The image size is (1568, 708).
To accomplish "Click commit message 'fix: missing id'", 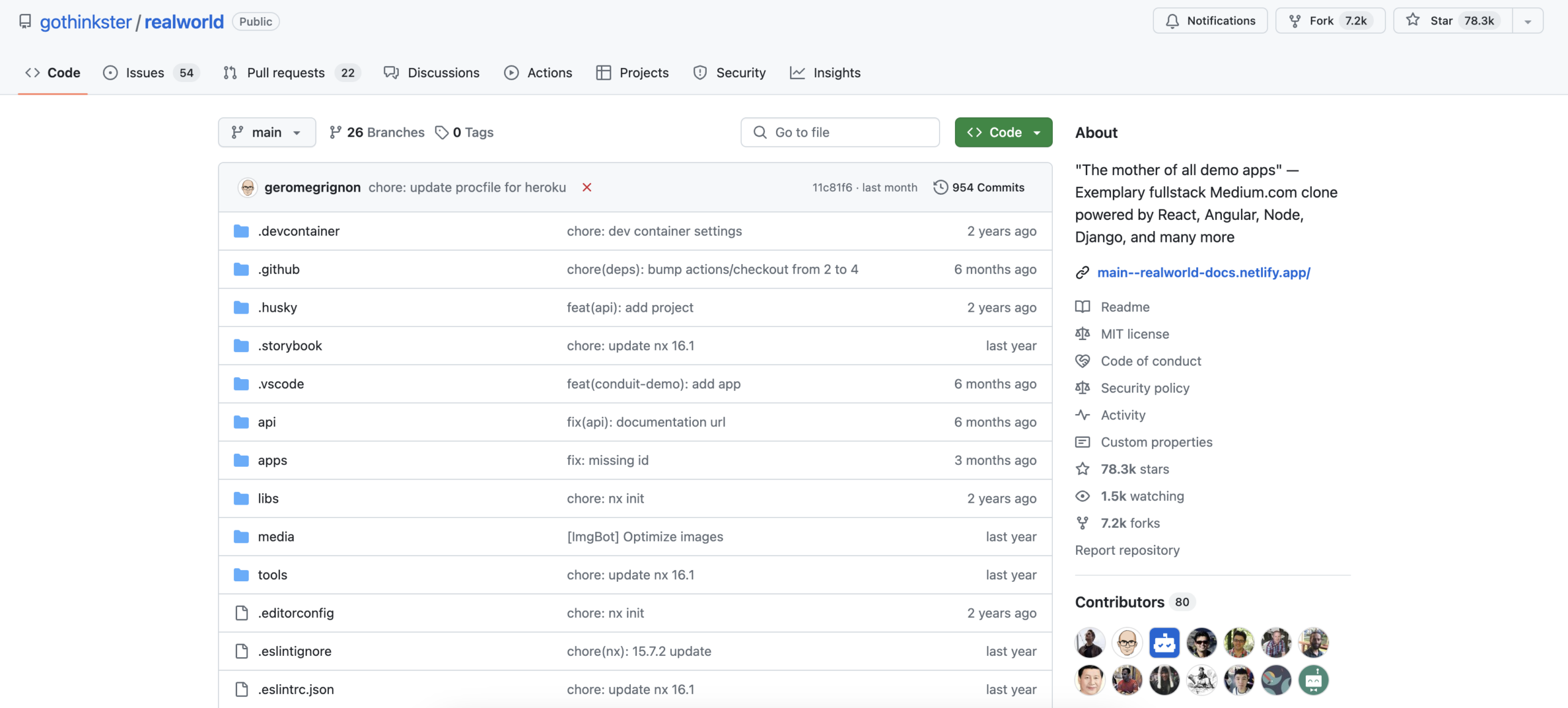I will tap(608, 461).
